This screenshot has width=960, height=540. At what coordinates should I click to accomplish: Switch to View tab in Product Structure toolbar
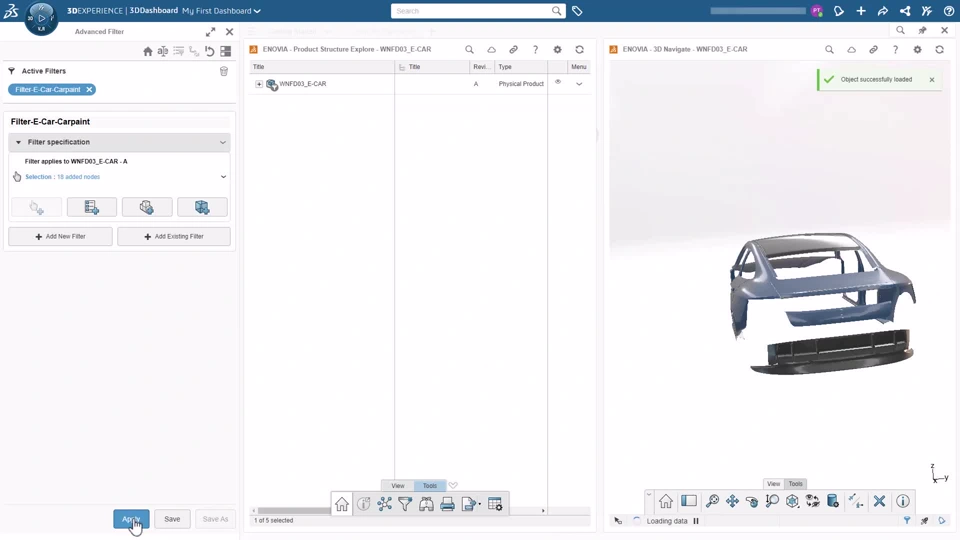398,486
